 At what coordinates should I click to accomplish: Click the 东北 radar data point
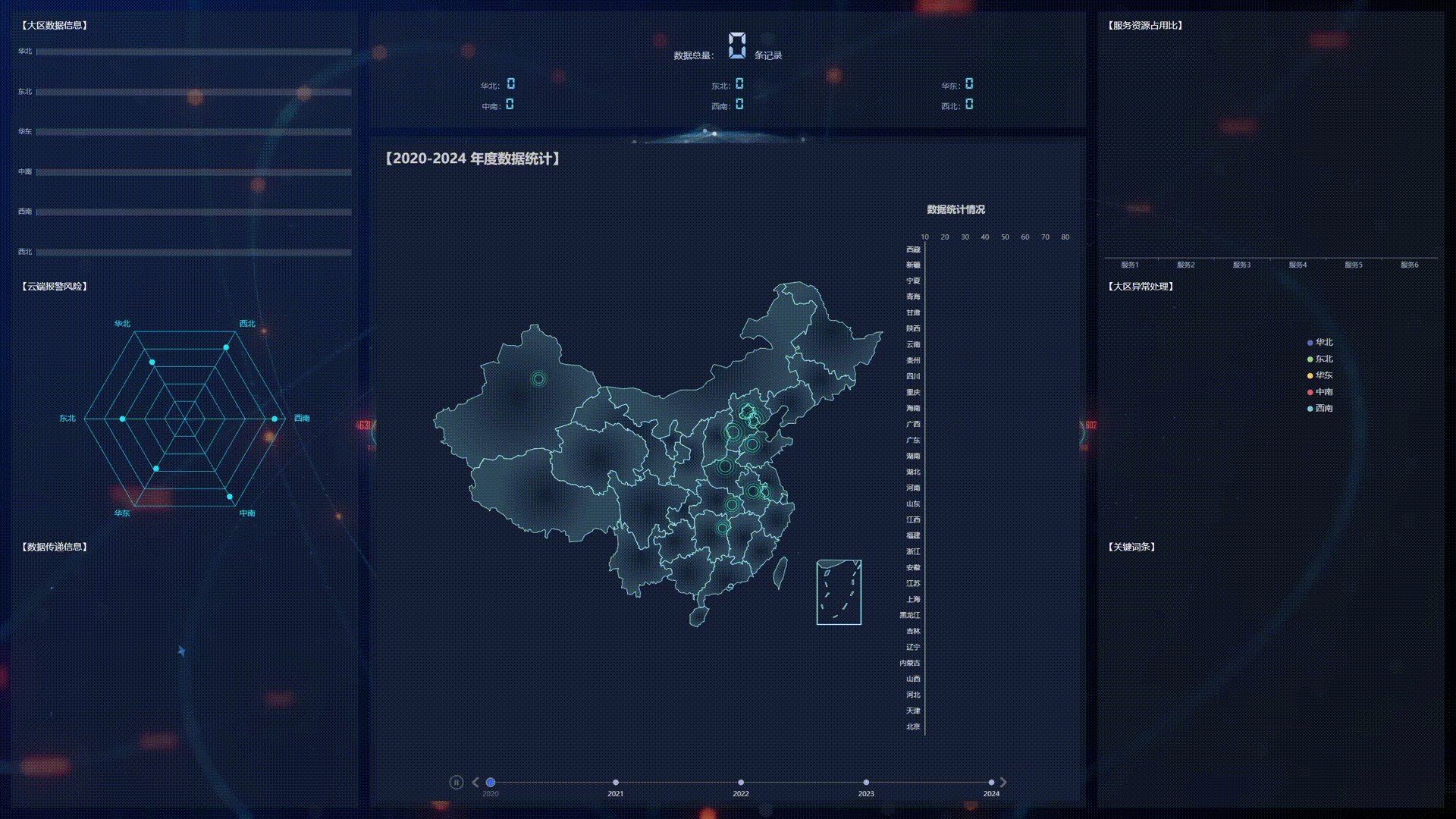click(x=122, y=419)
